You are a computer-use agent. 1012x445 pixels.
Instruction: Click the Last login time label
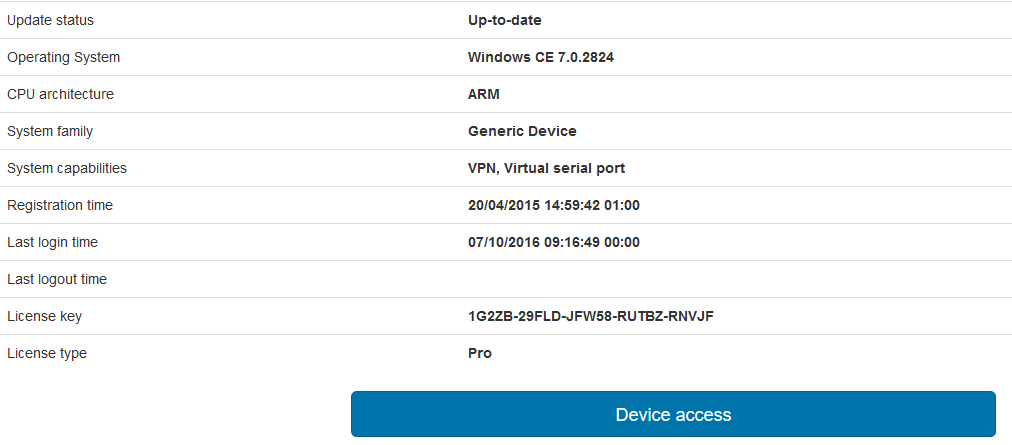click(52, 243)
